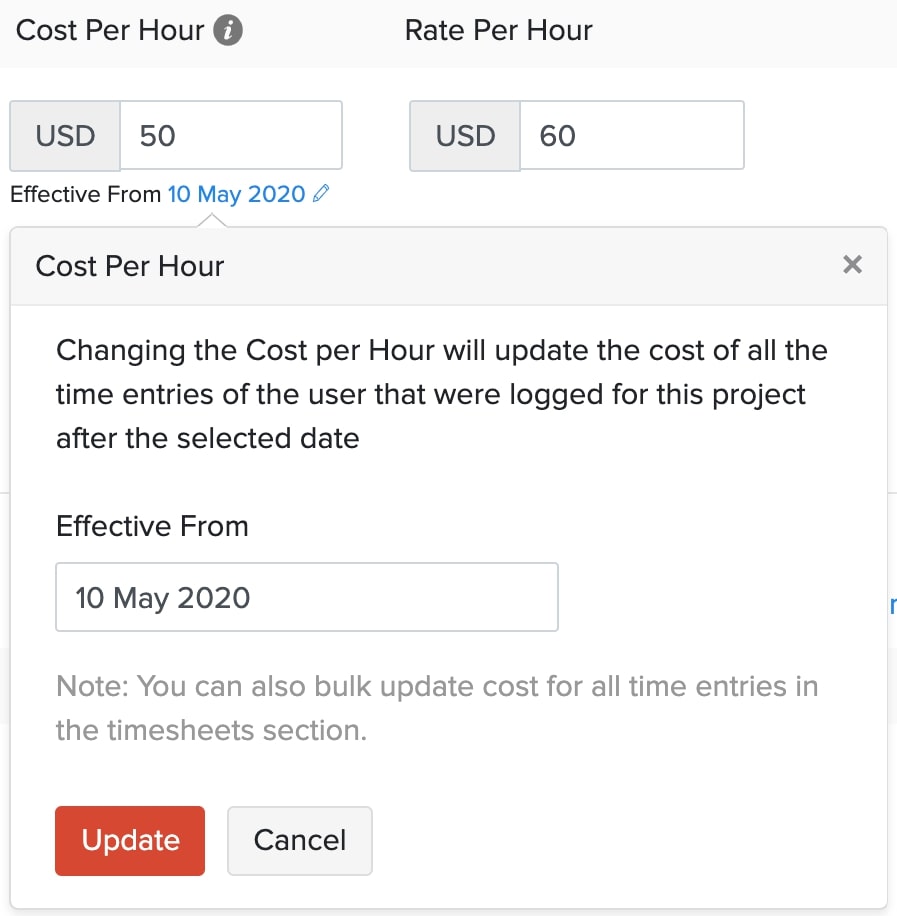This screenshot has width=897, height=916.
Task: Click the USD prefix of the rate field
Action: coord(465,135)
